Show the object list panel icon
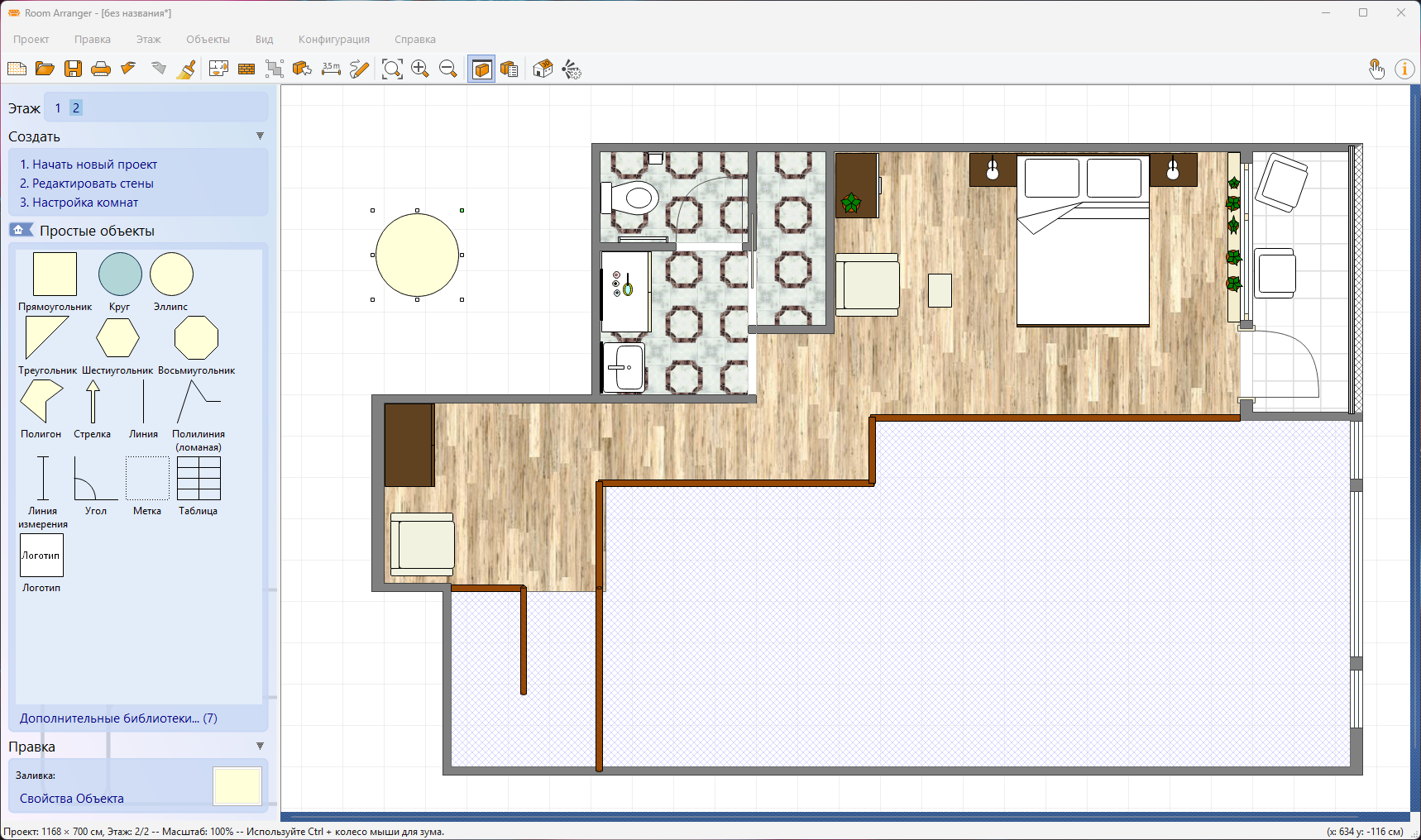 [x=510, y=69]
